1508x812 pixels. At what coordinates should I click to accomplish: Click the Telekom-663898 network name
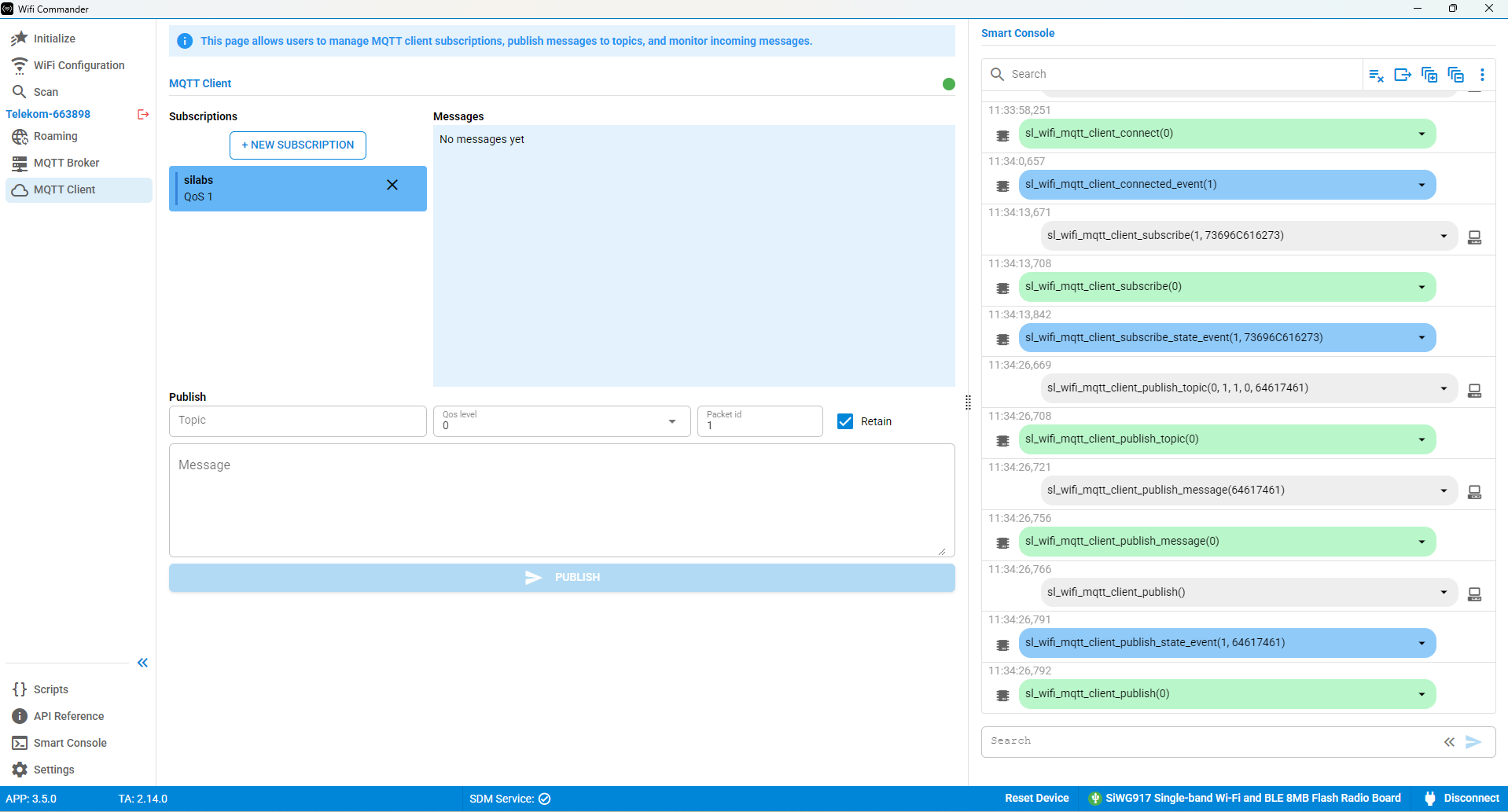tap(48, 114)
